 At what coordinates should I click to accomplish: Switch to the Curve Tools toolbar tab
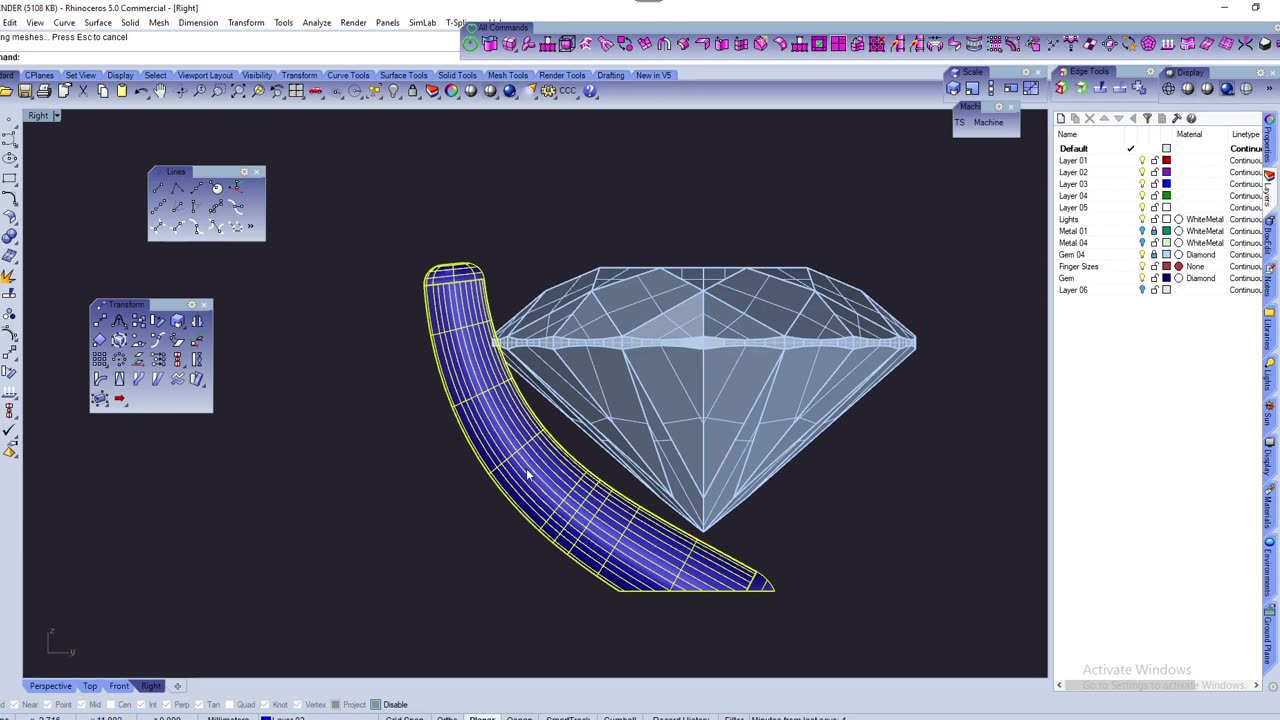click(x=348, y=75)
